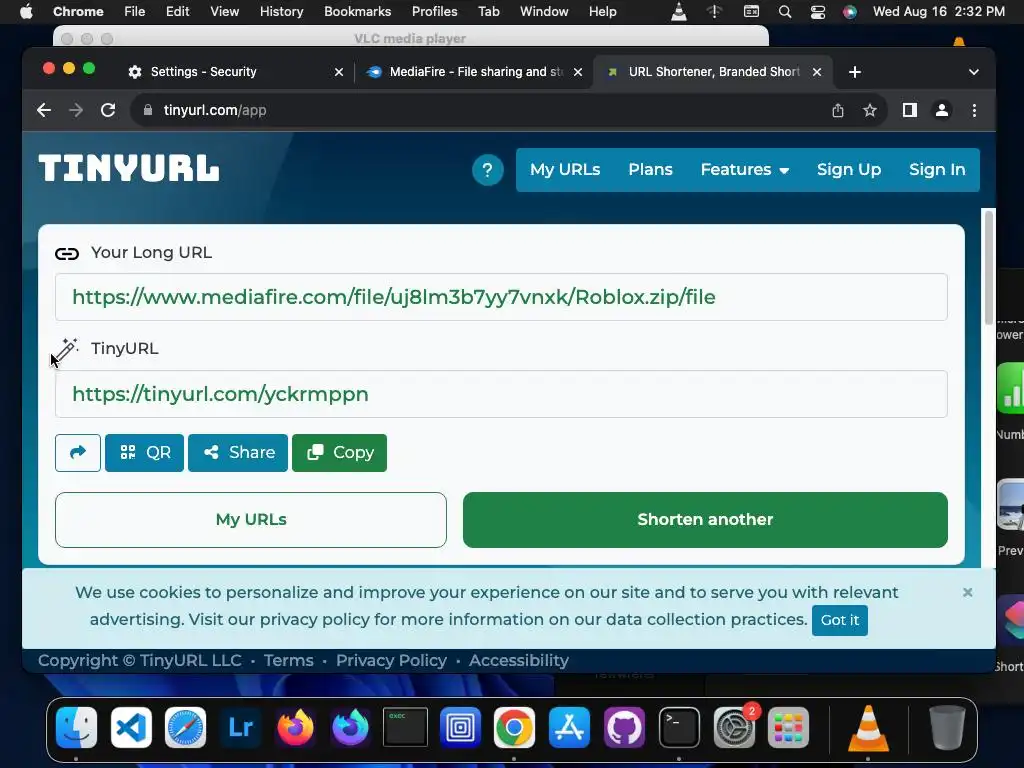This screenshot has width=1024, height=768.
Task: Launch Safari from the Dock
Action: coord(185,728)
